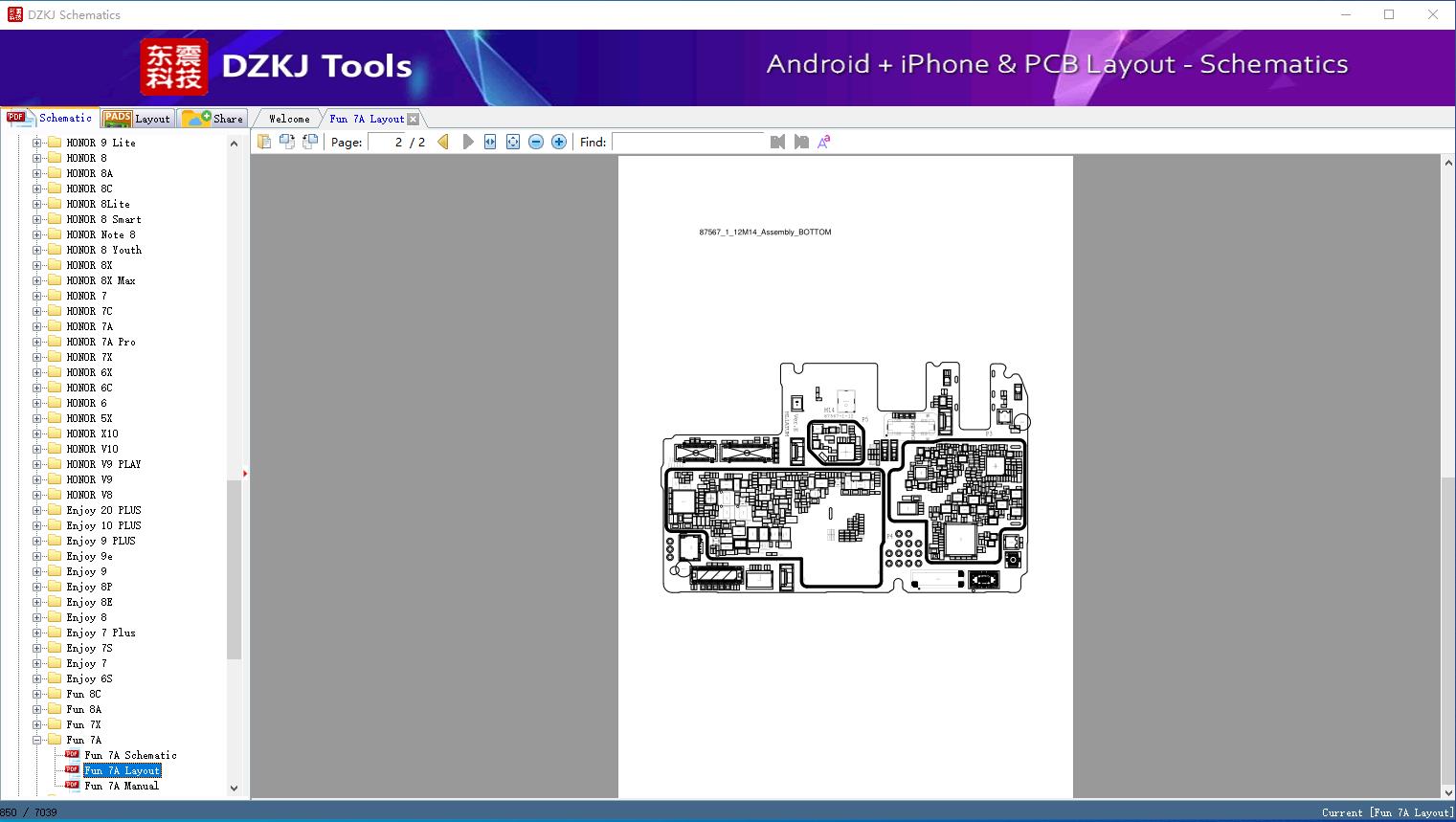Select HONOR 8 Smart folder
This screenshot has height=822, width=1456.
click(x=103, y=219)
